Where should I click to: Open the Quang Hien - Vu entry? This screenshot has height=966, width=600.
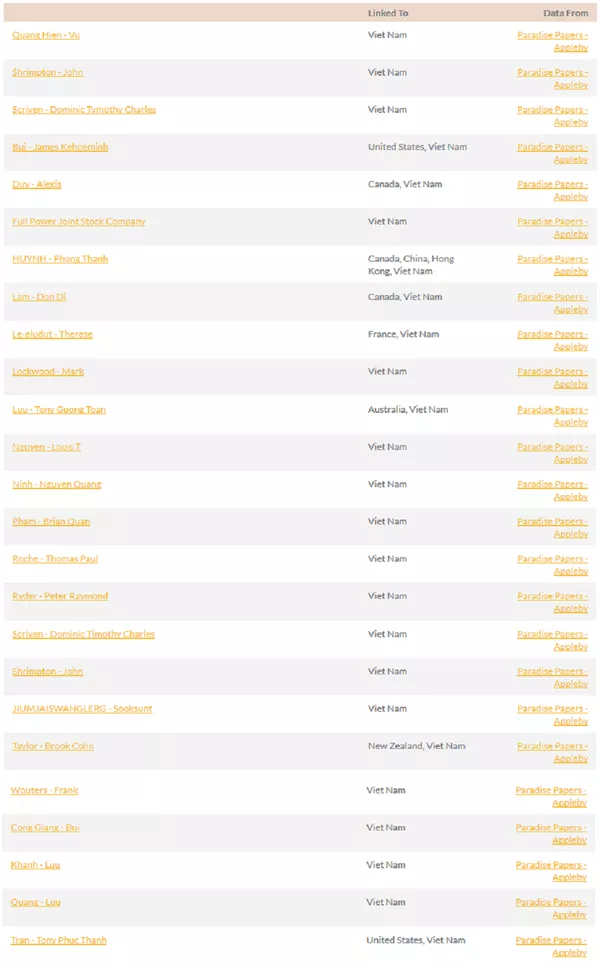pyautogui.click(x=47, y=35)
